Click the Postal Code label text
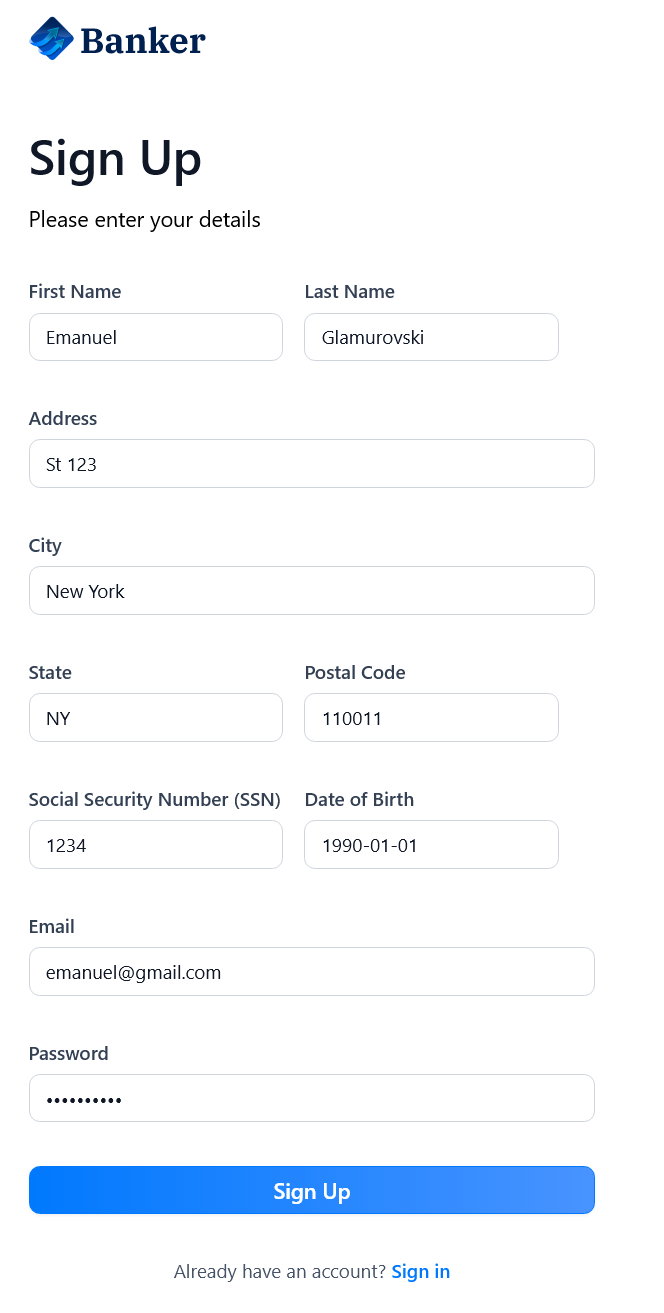Viewport: 664px width, 1313px height. (355, 673)
